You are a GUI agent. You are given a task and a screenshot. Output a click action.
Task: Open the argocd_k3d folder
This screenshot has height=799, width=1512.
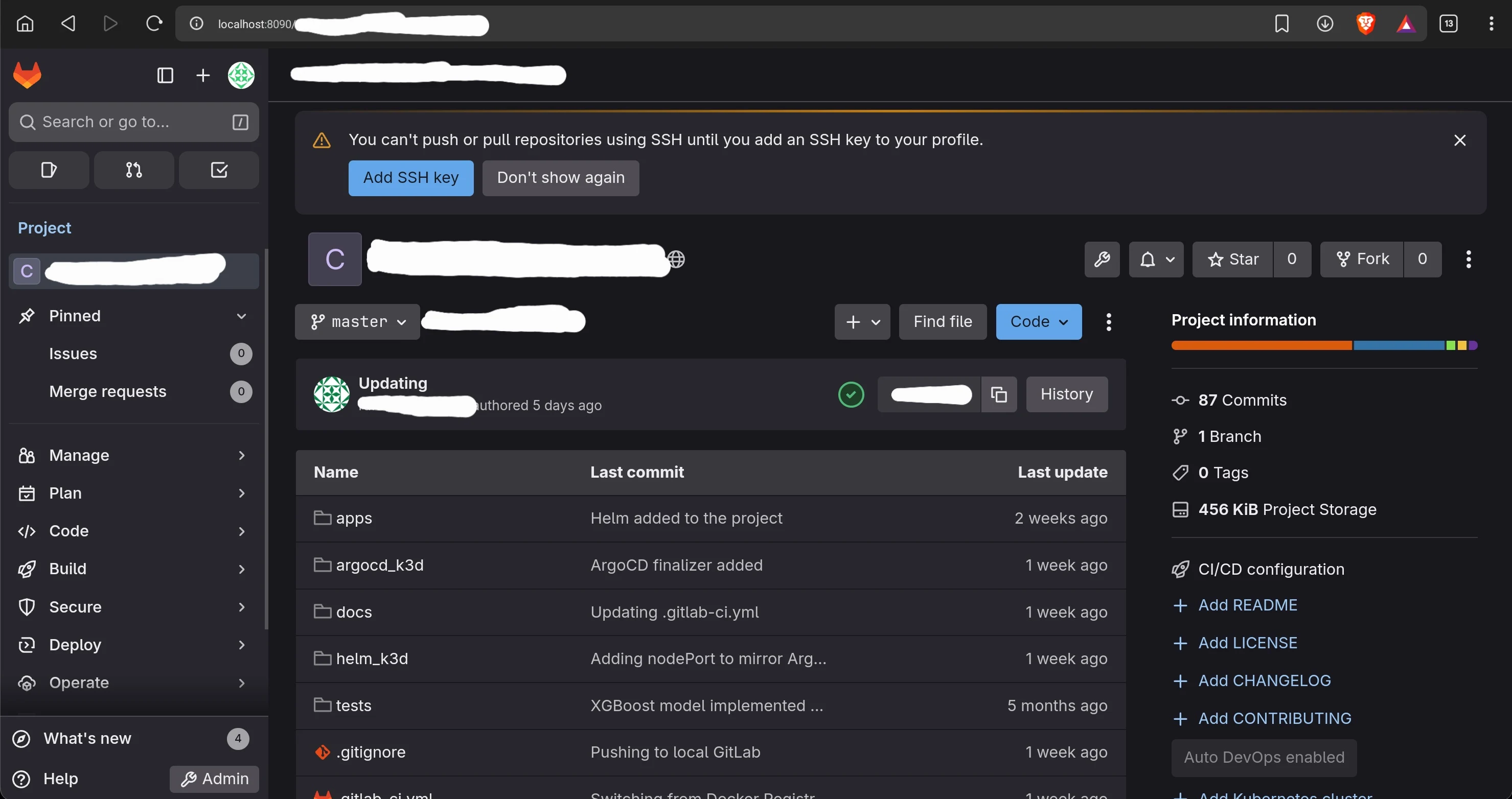379,565
